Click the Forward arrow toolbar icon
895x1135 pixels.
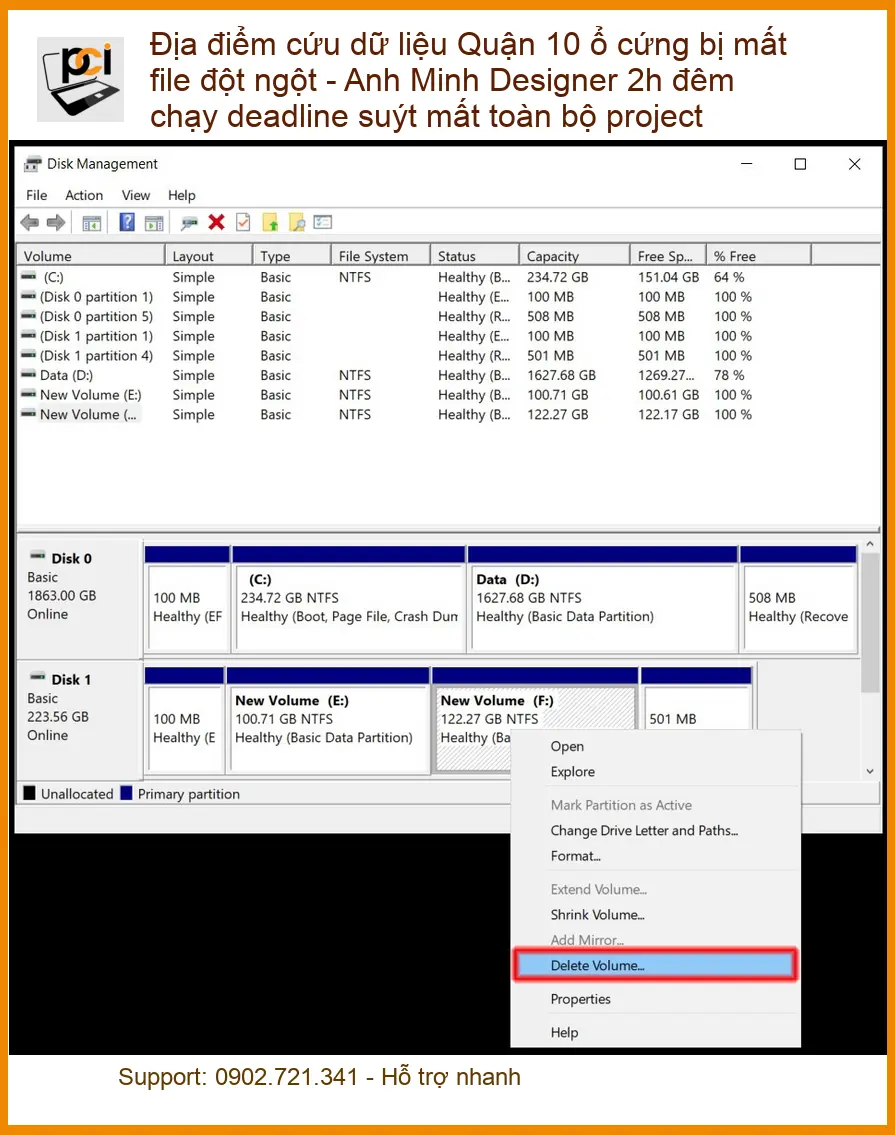pyautogui.click(x=56, y=223)
